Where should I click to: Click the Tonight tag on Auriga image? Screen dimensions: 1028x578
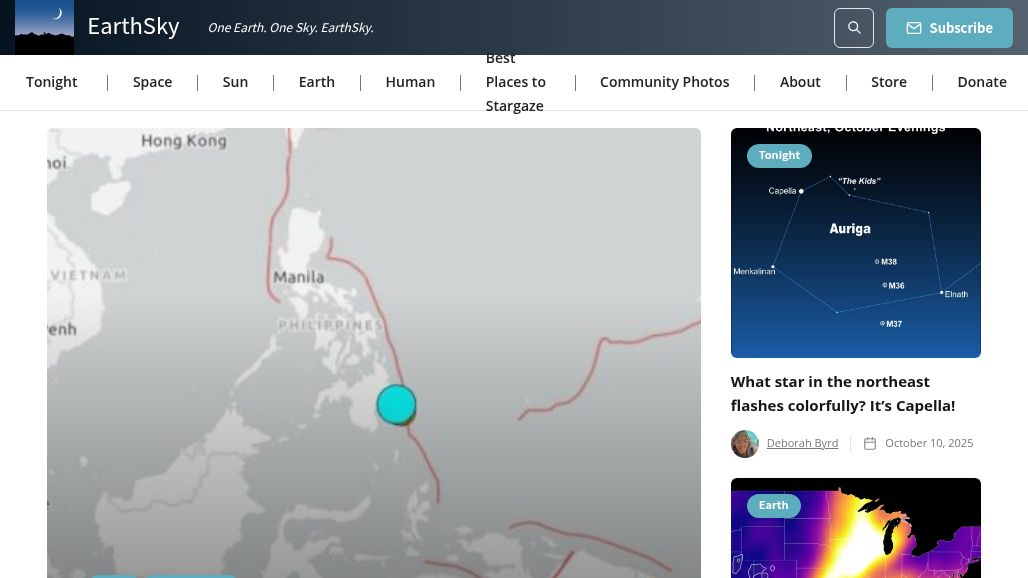779,155
